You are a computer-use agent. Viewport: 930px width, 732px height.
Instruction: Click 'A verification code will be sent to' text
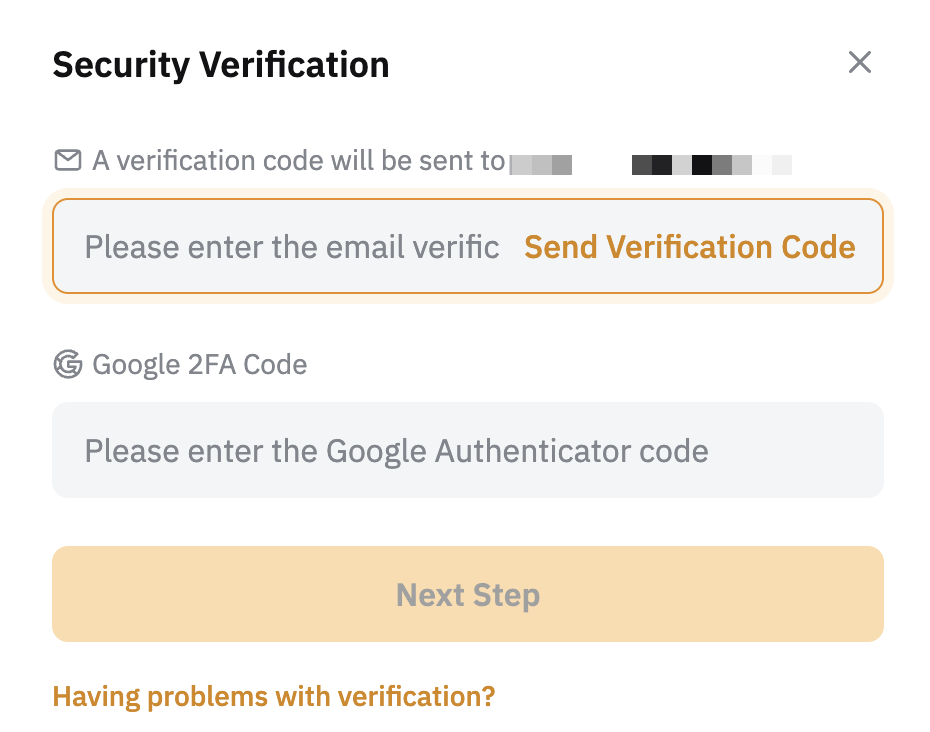[x=298, y=160]
